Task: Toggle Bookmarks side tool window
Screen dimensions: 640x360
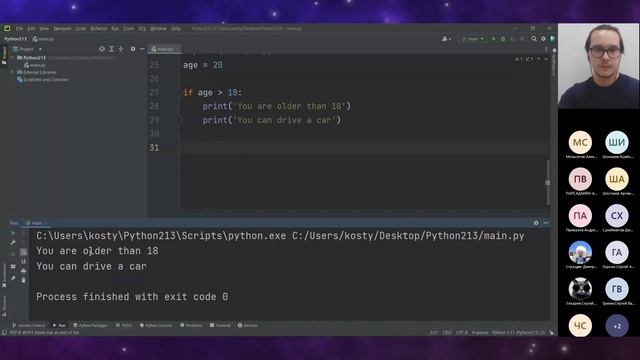Action: coord(4,276)
